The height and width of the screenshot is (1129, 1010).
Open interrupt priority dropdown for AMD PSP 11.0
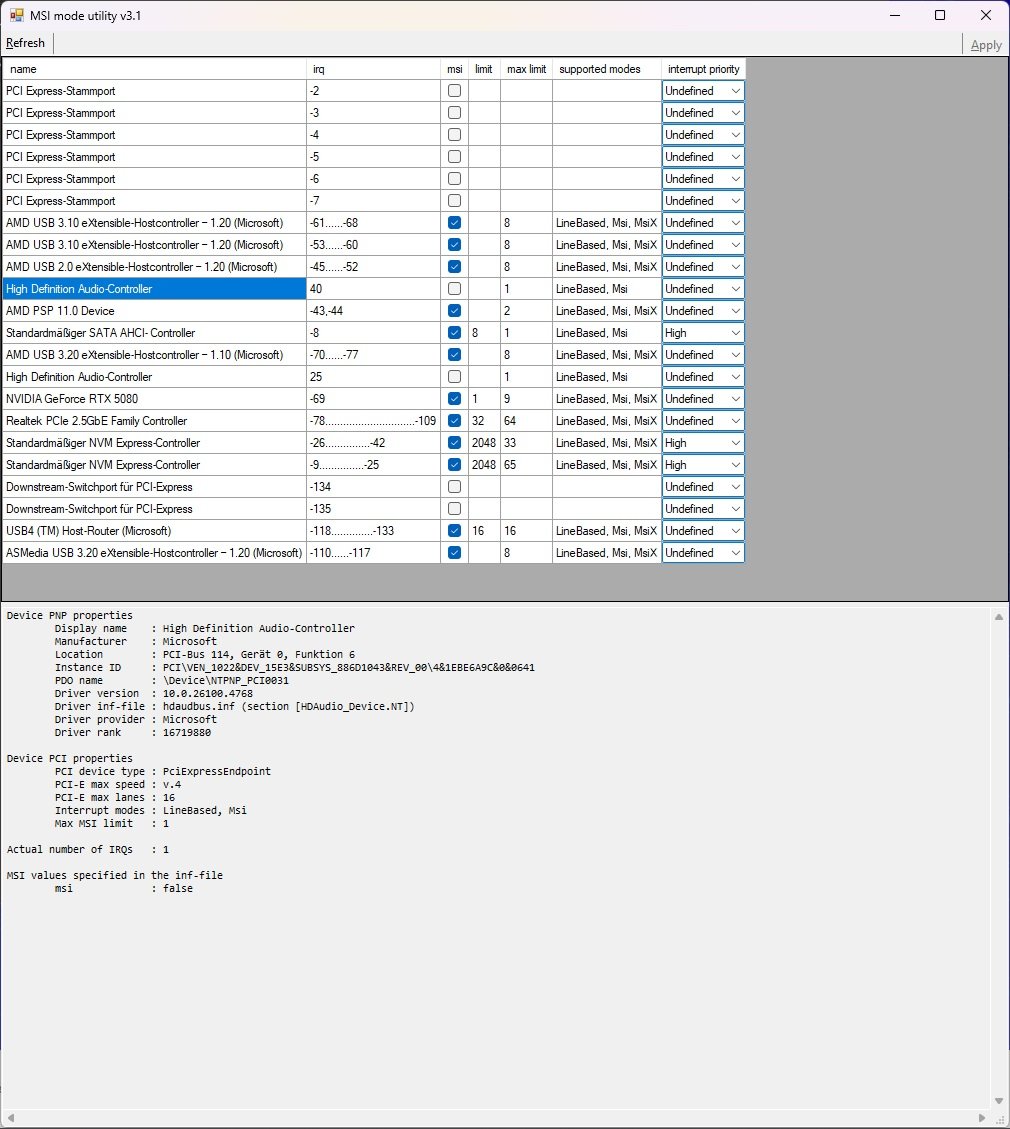[735, 310]
